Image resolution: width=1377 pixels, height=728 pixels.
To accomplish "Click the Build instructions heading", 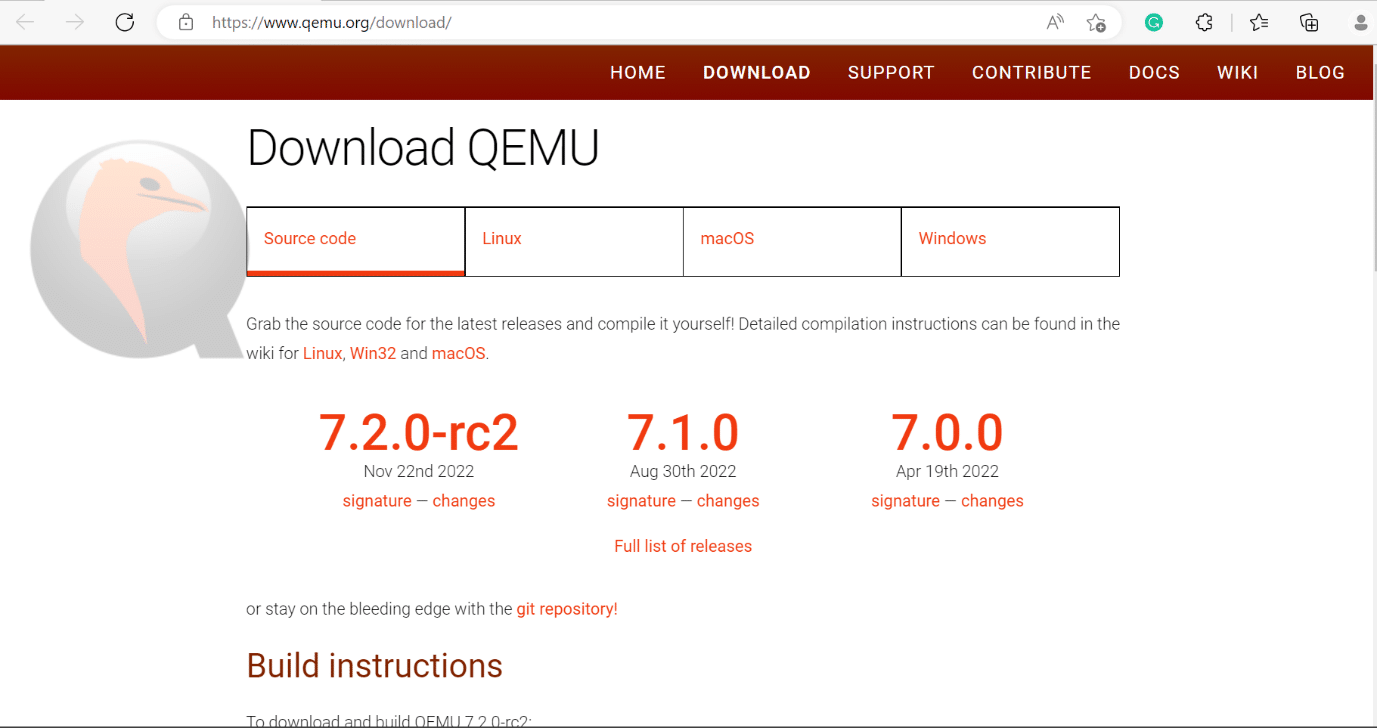I will tap(375, 666).
